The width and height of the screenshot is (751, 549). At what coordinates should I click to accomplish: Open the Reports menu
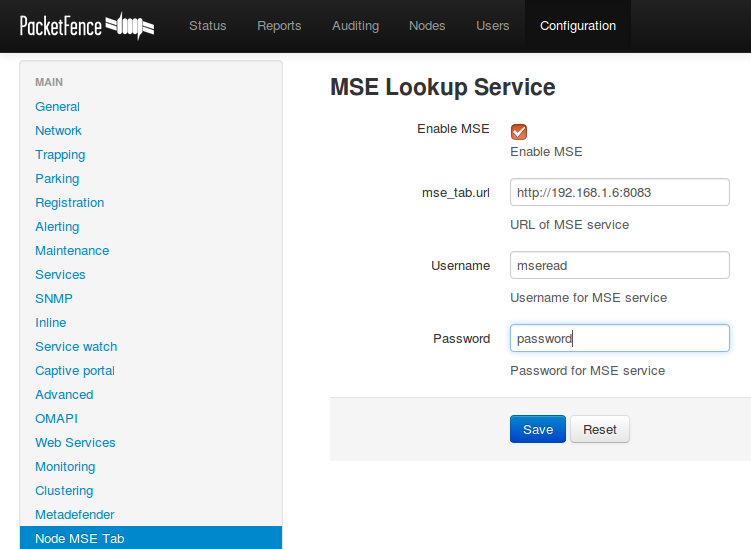tap(279, 26)
